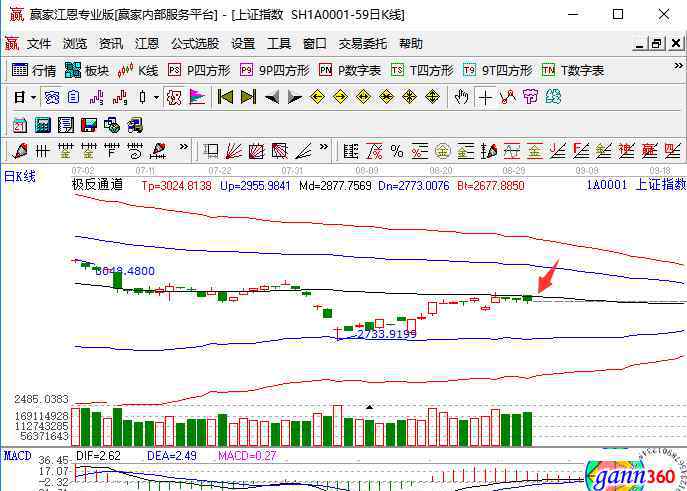Open the 交易委托 menu
The width and height of the screenshot is (687, 491).
pos(362,44)
